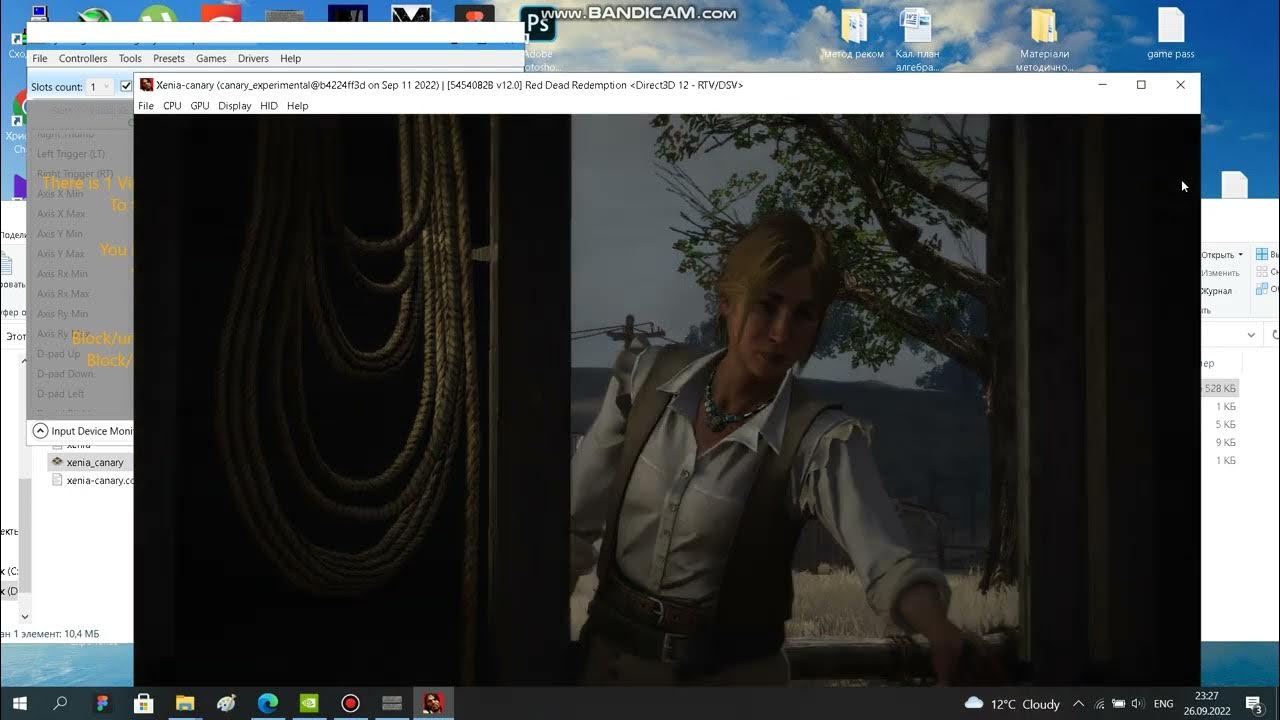
Task: Open File Explorer from taskbar
Action: pyautogui.click(x=185, y=704)
